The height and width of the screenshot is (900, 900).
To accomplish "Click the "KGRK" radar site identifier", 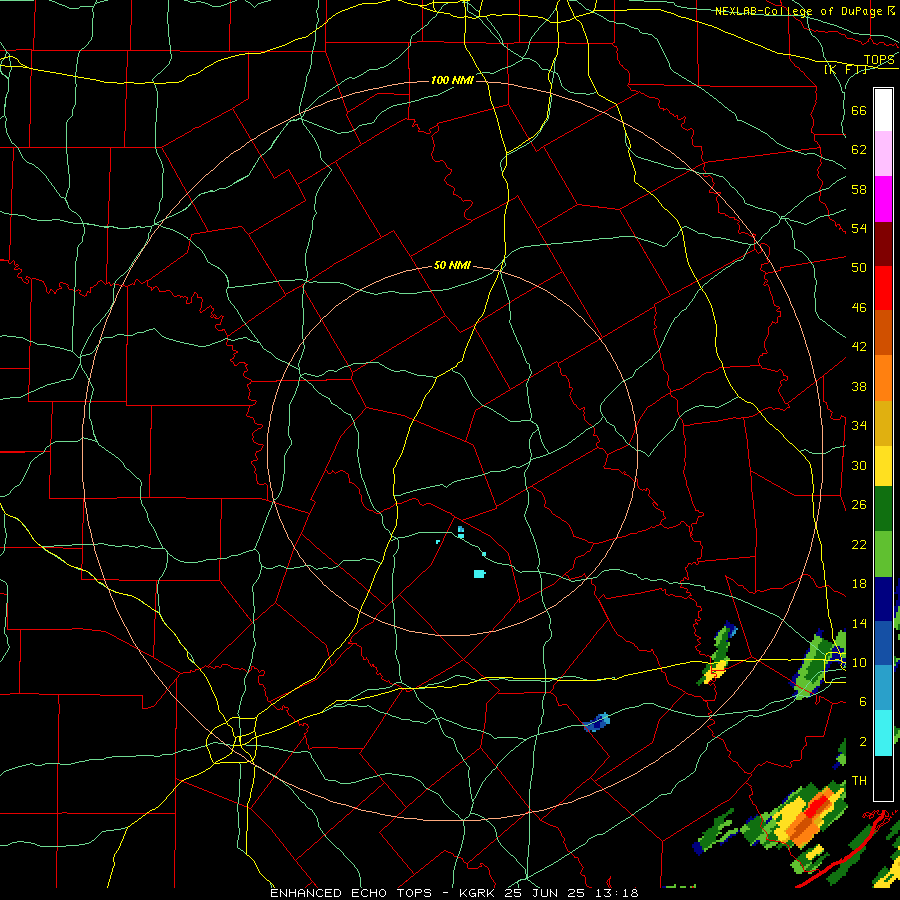I will coord(476,893).
